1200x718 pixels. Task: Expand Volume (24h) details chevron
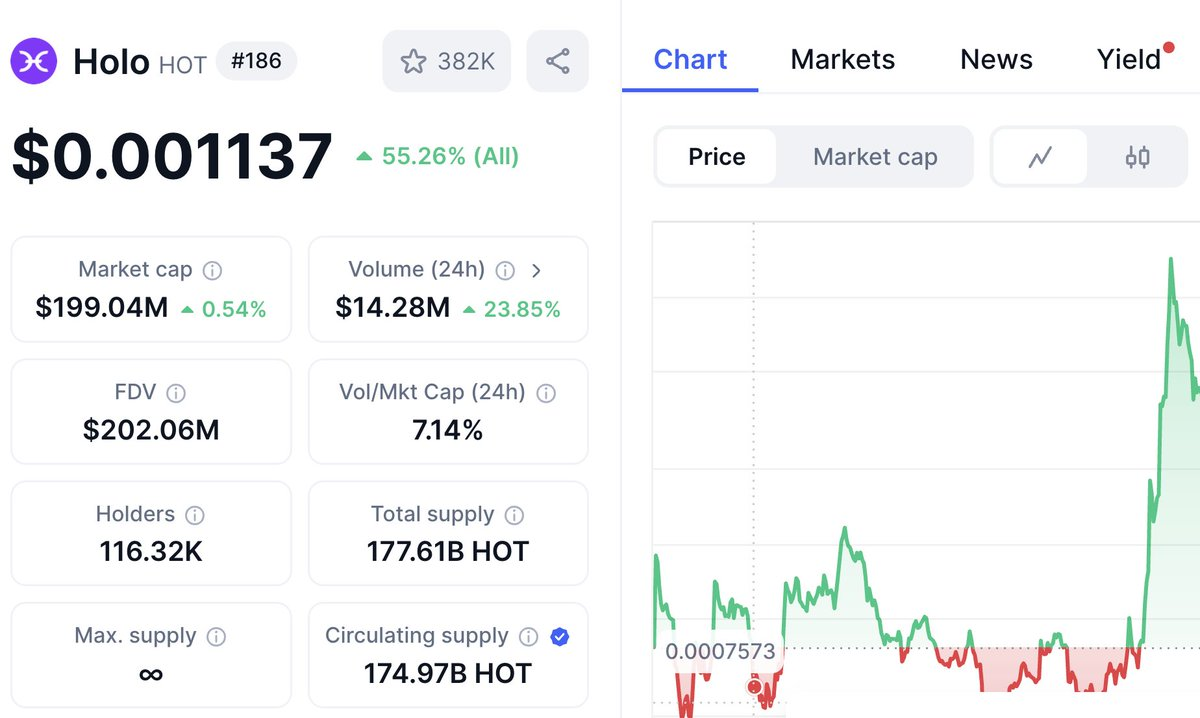point(537,270)
